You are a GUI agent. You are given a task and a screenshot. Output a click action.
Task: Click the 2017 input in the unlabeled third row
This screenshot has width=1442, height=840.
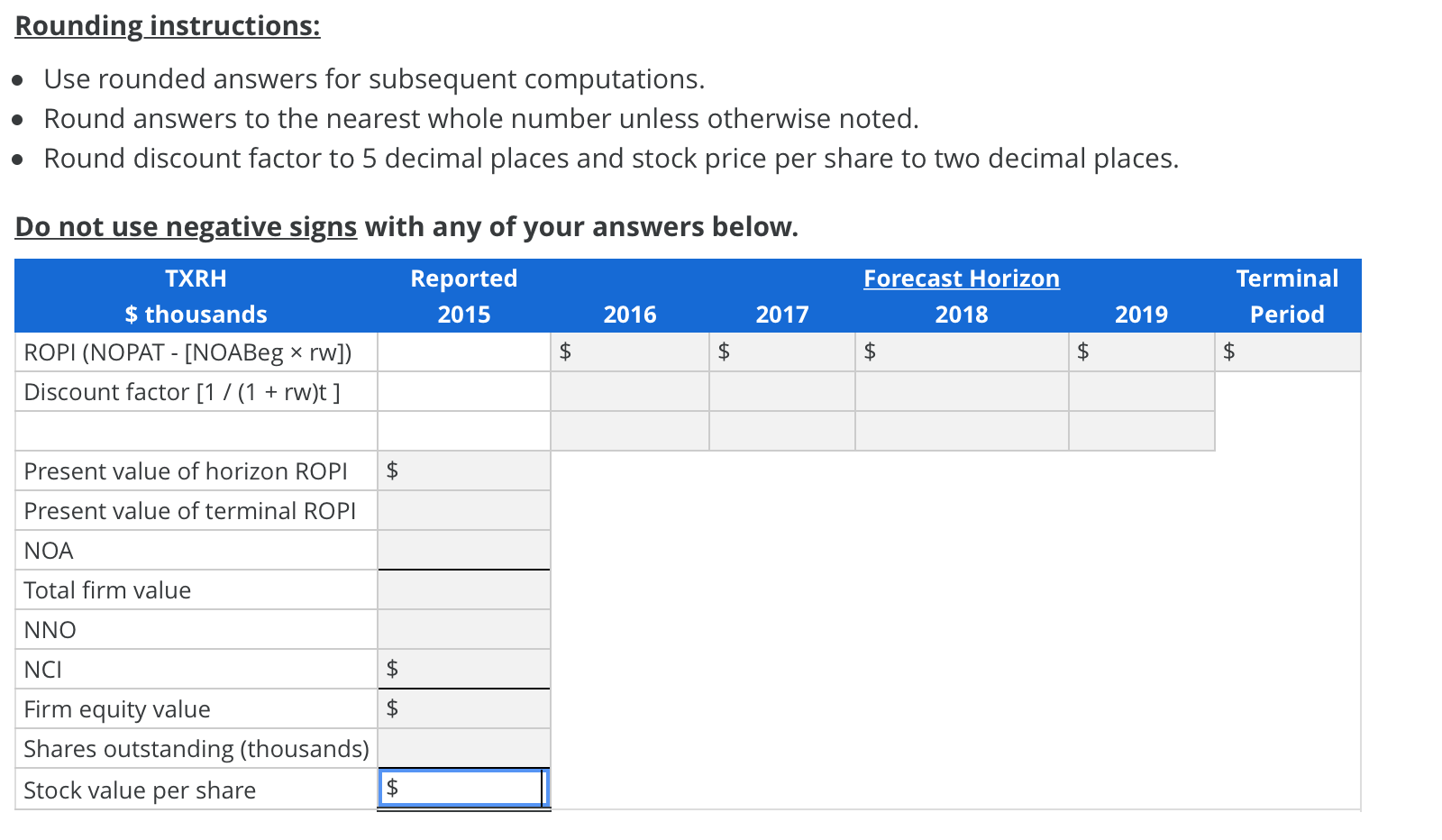[x=782, y=432]
